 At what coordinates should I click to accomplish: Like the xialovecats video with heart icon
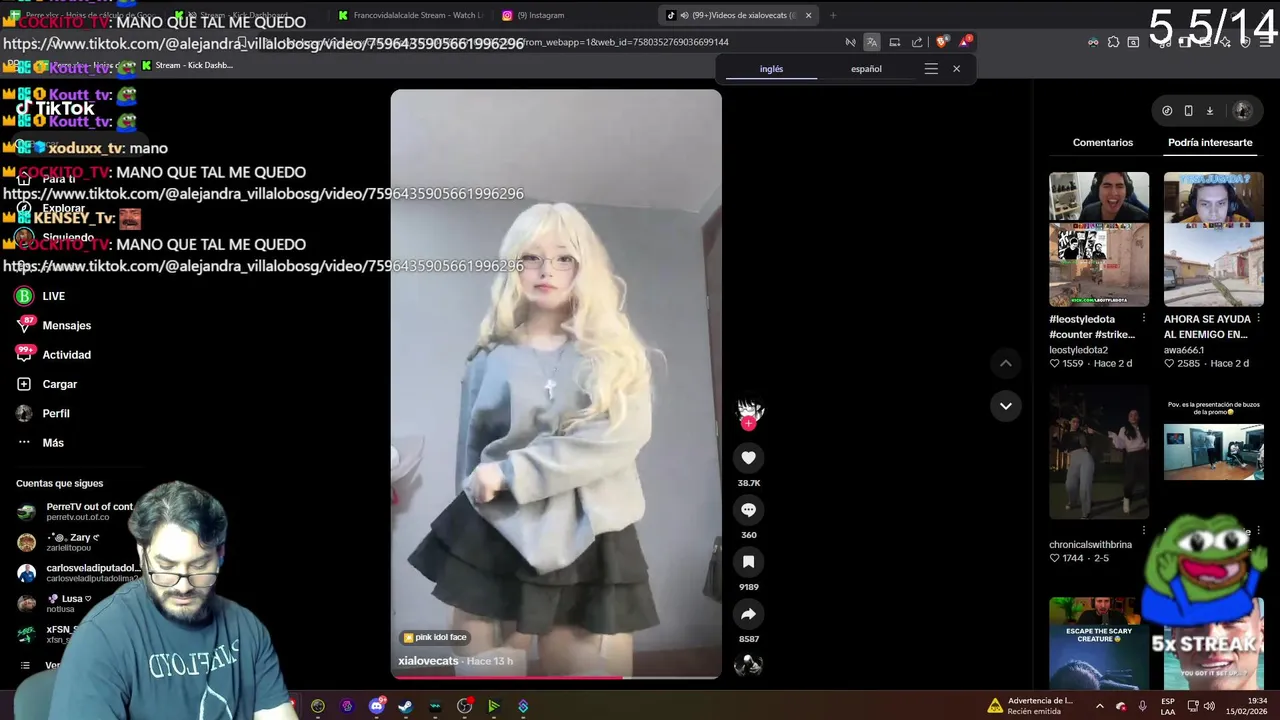748,458
